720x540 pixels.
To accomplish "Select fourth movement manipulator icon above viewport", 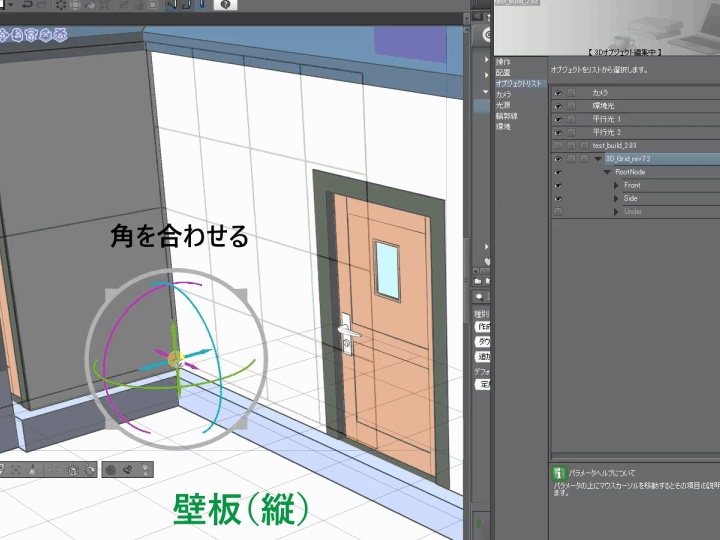I will [x=45, y=34].
